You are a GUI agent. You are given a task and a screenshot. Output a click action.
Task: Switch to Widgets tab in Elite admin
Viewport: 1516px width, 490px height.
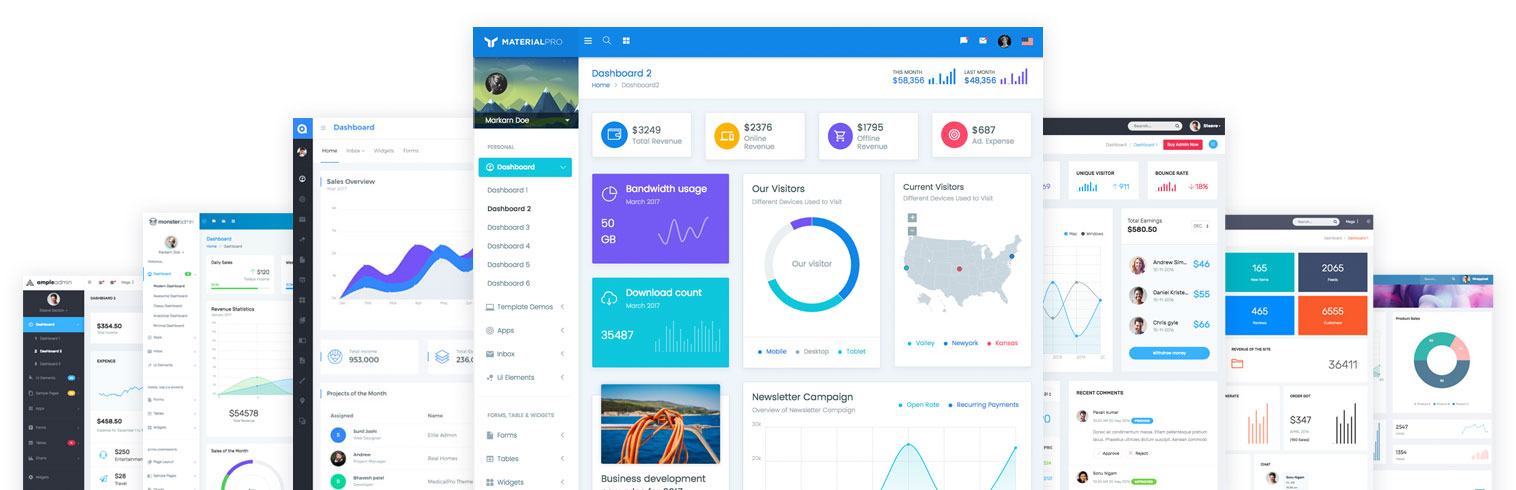(x=383, y=150)
